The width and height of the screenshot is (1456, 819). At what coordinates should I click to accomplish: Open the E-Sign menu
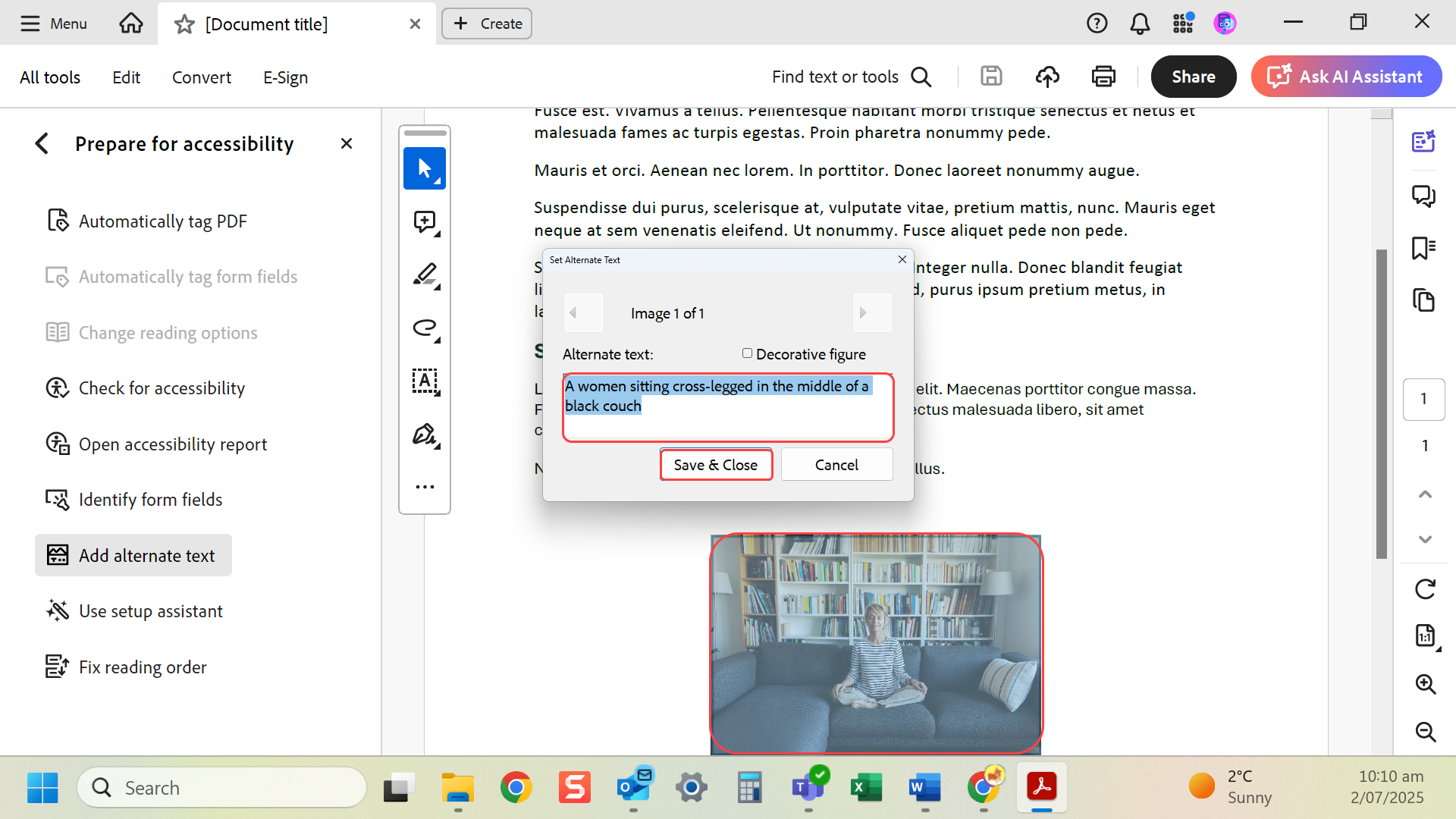285,77
